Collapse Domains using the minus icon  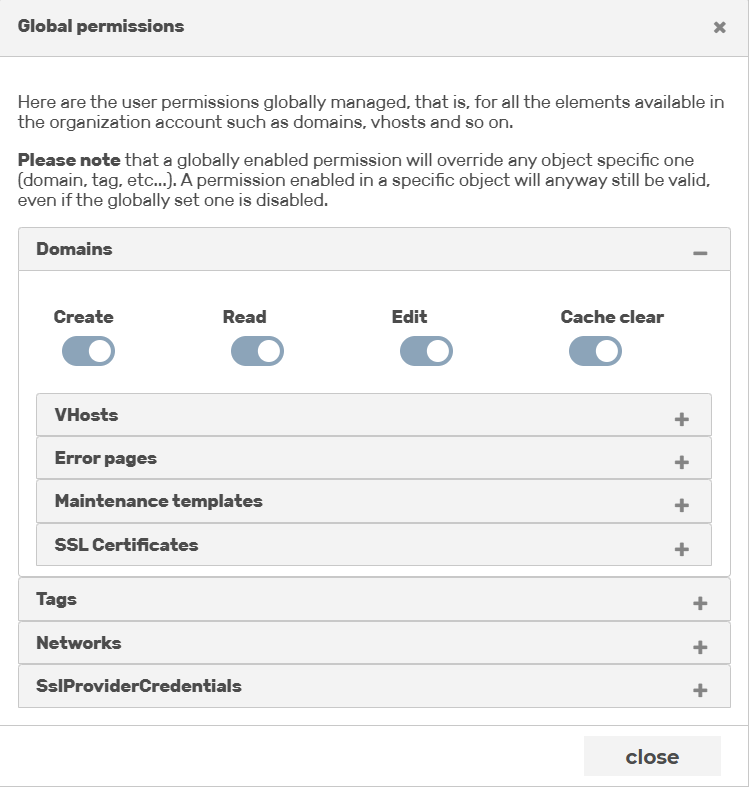click(x=700, y=252)
